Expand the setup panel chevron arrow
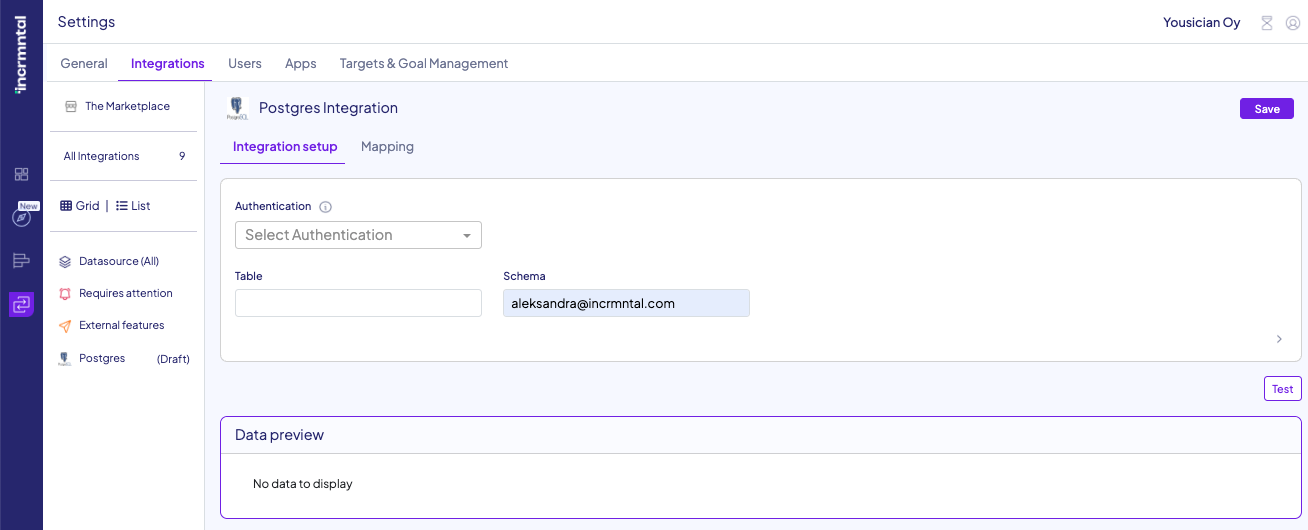The height and width of the screenshot is (530, 1308). [x=1279, y=339]
